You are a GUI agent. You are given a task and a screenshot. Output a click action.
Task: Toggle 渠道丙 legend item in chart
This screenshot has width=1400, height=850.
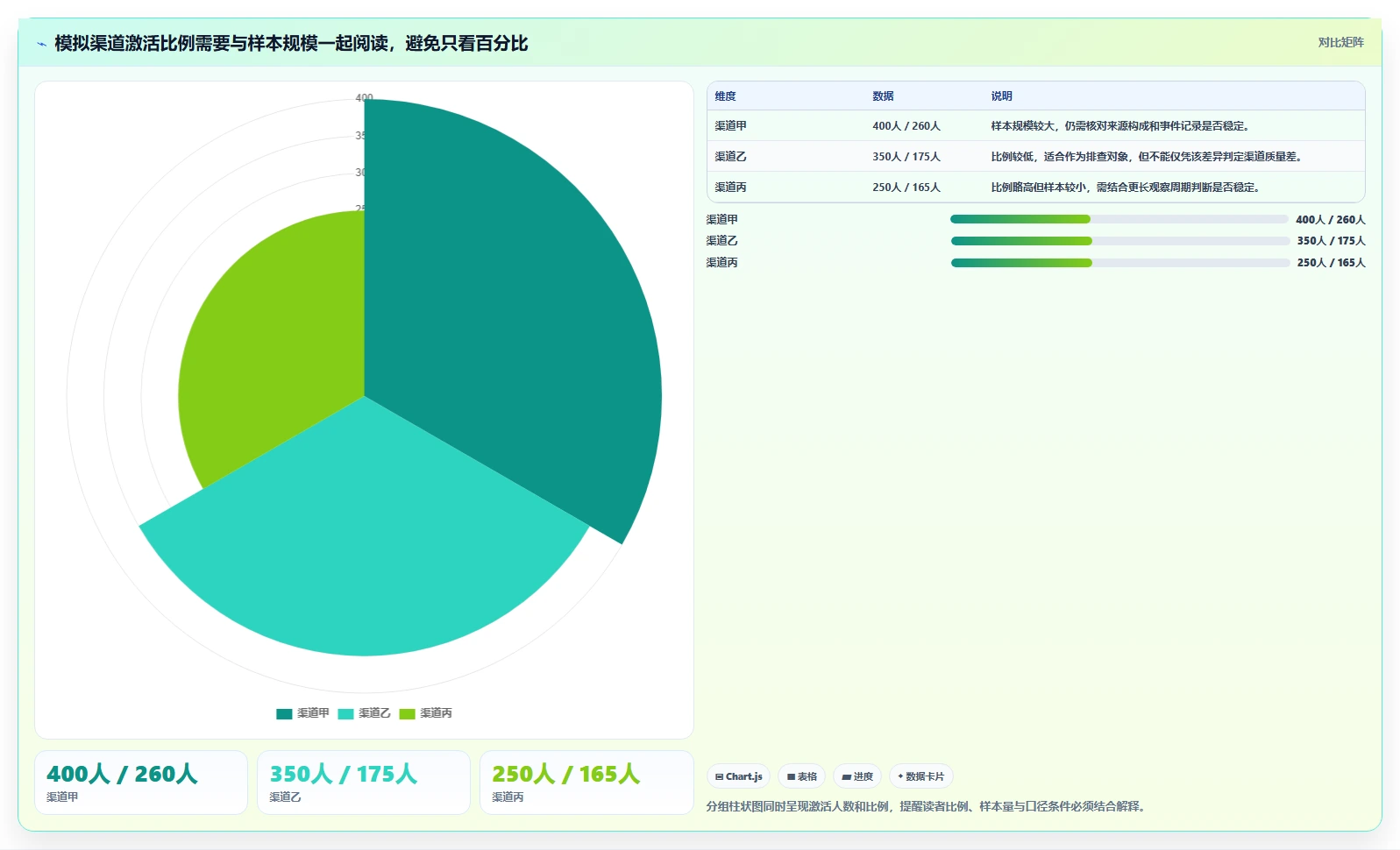click(425, 713)
